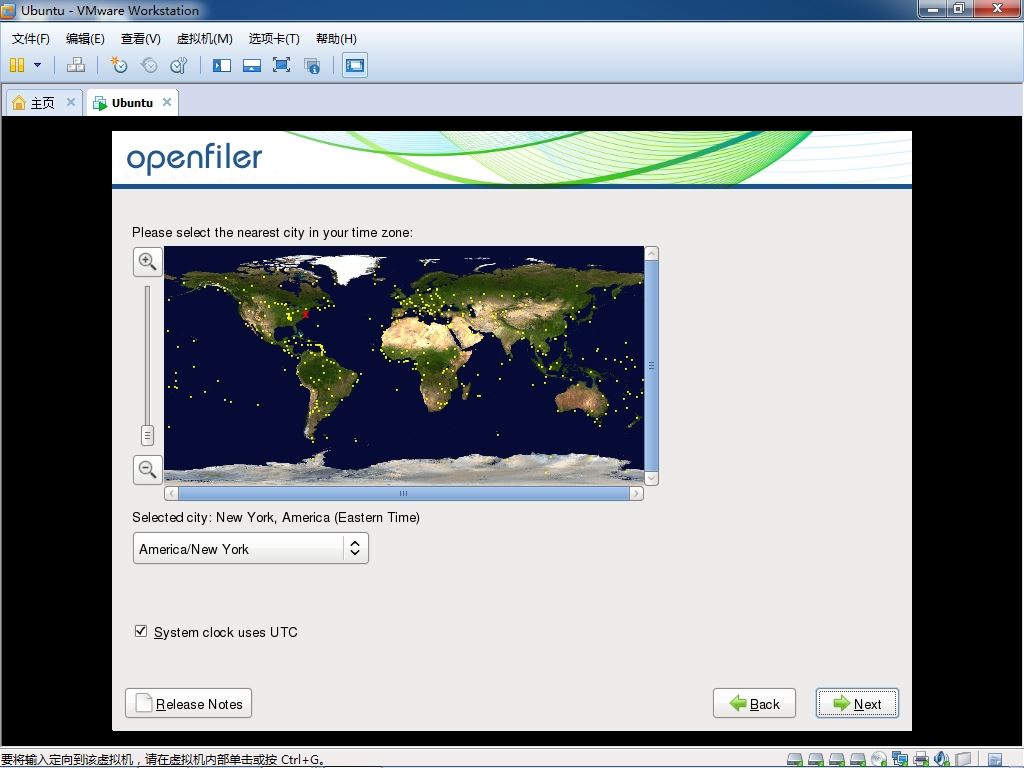The height and width of the screenshot is (768, 1024).
Task: Restore down the VMware Workstation window
Action: coord(959,8)
